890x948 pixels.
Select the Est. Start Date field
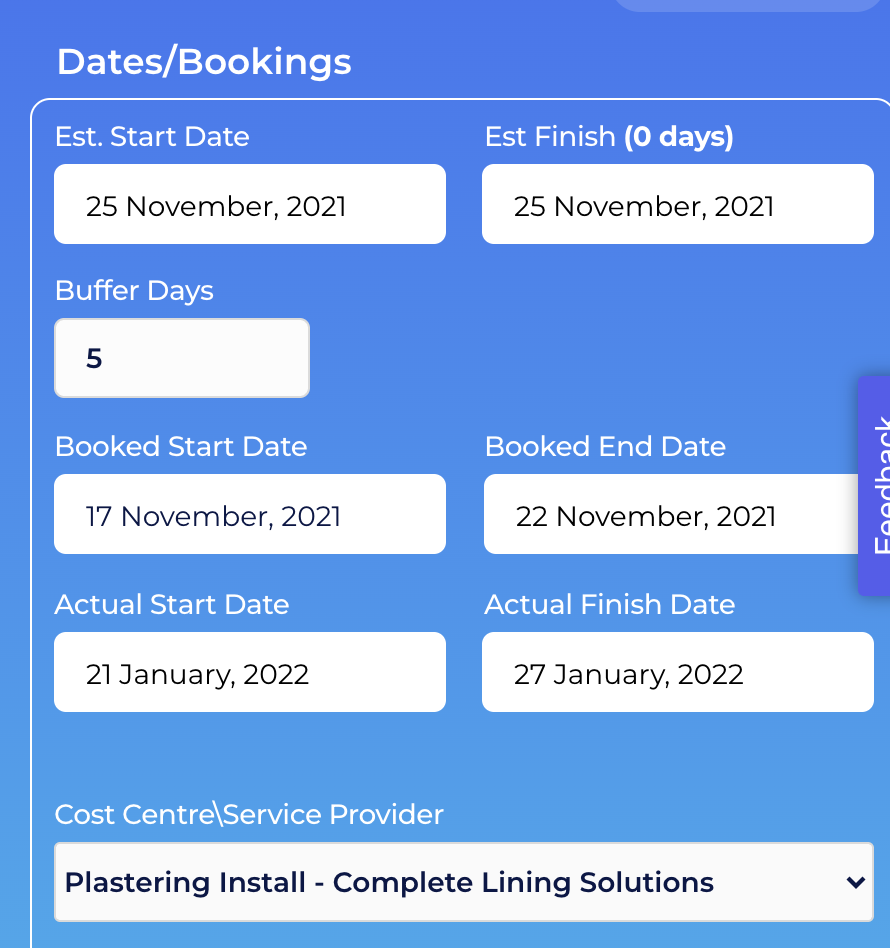[x=250, y=204]
